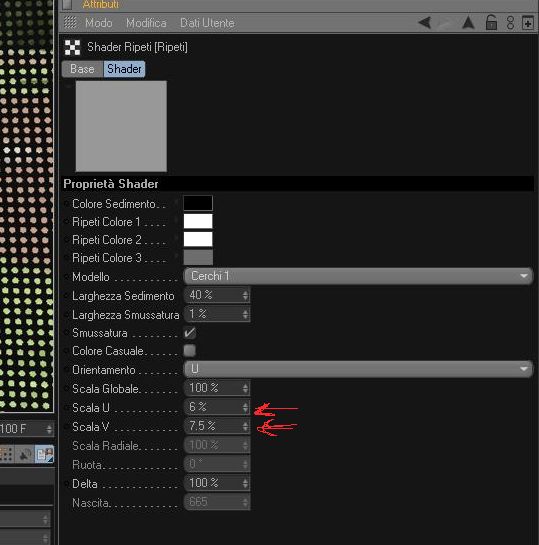Click the Attributi panel title
The height and width of the screenshot is (545, 539).
pos(101,4)
